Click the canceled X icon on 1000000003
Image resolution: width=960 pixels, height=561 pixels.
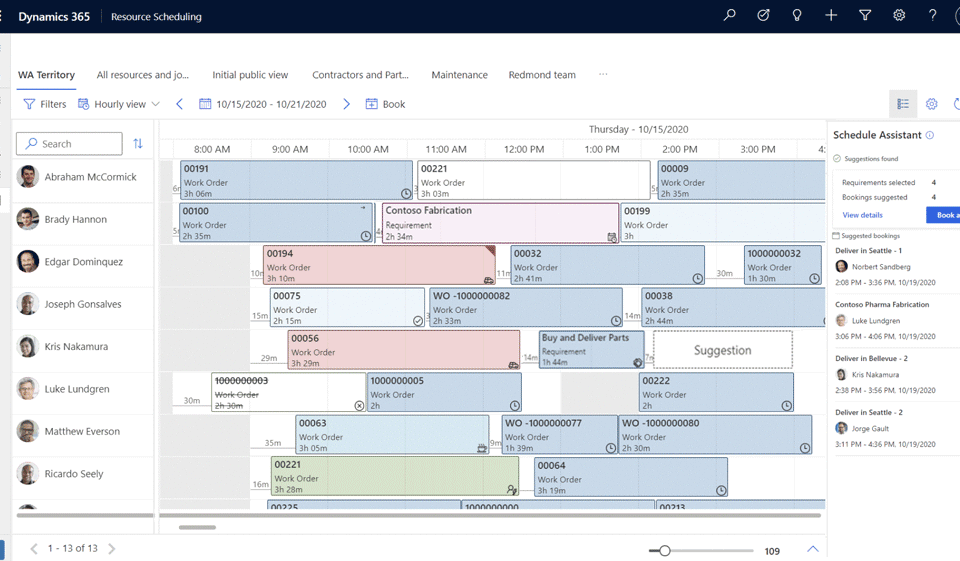pos(359,405)
